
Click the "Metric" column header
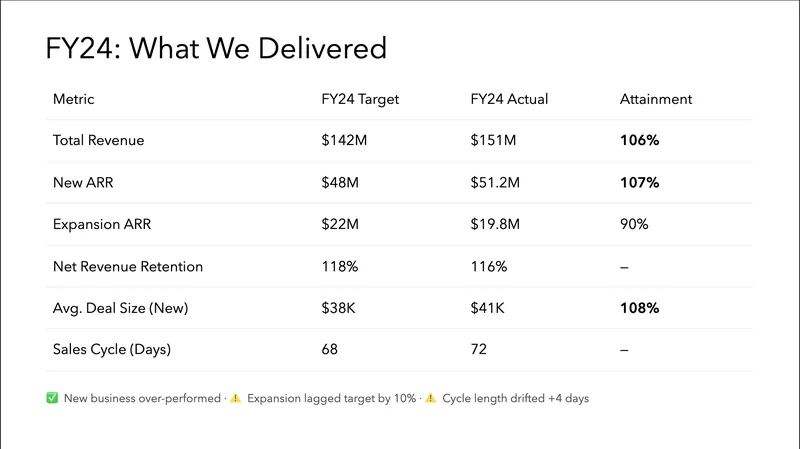(x=74, y=99)
